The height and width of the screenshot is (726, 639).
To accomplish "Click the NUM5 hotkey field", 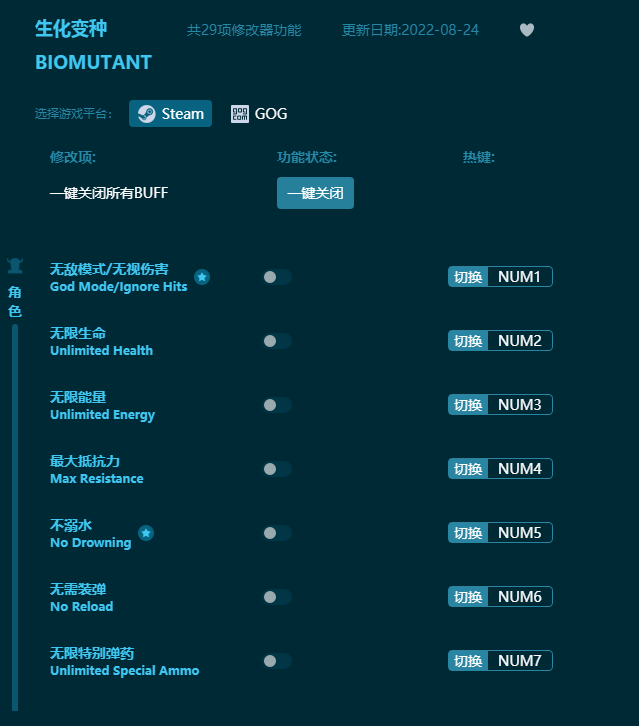I will 520,532.
